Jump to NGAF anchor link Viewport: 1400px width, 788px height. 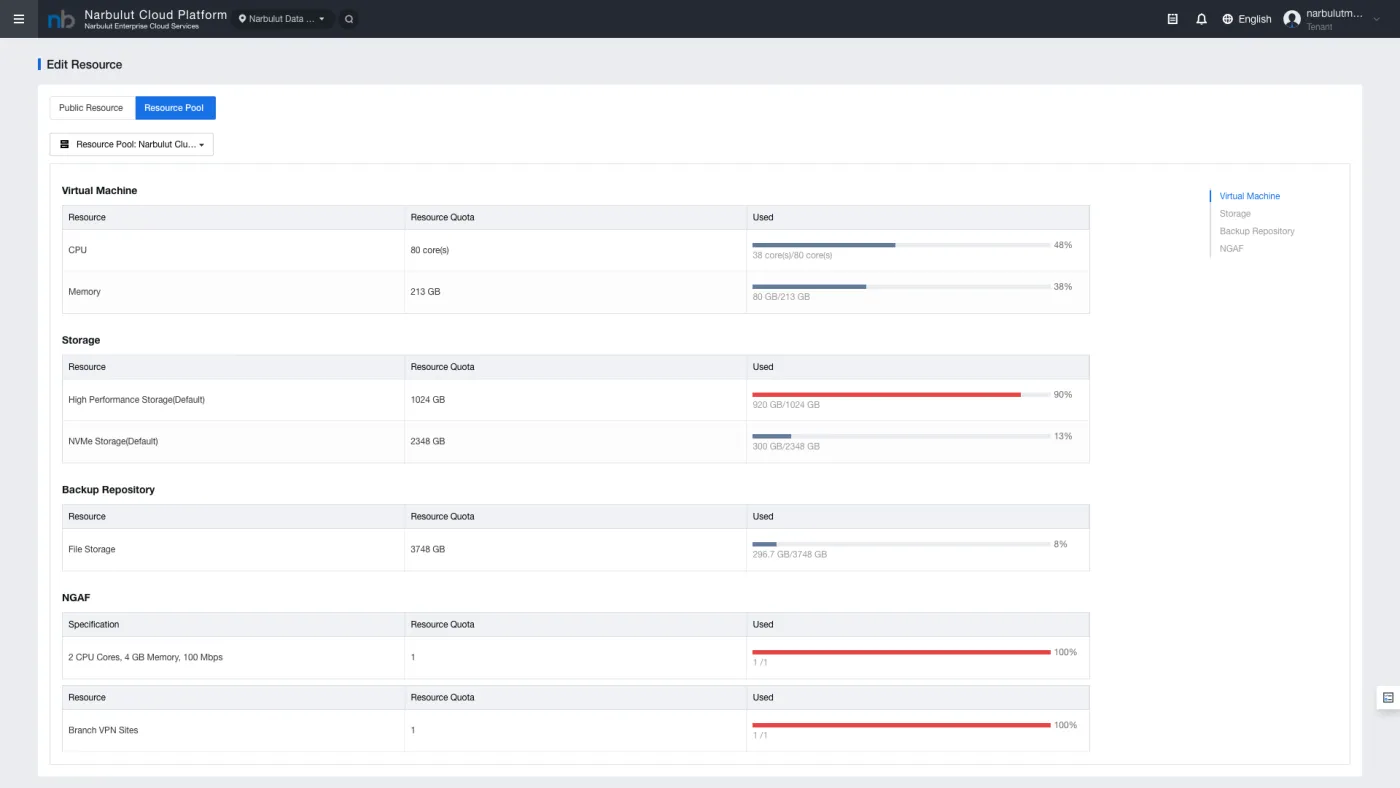pyautogui.click(x=1231, y=248)
